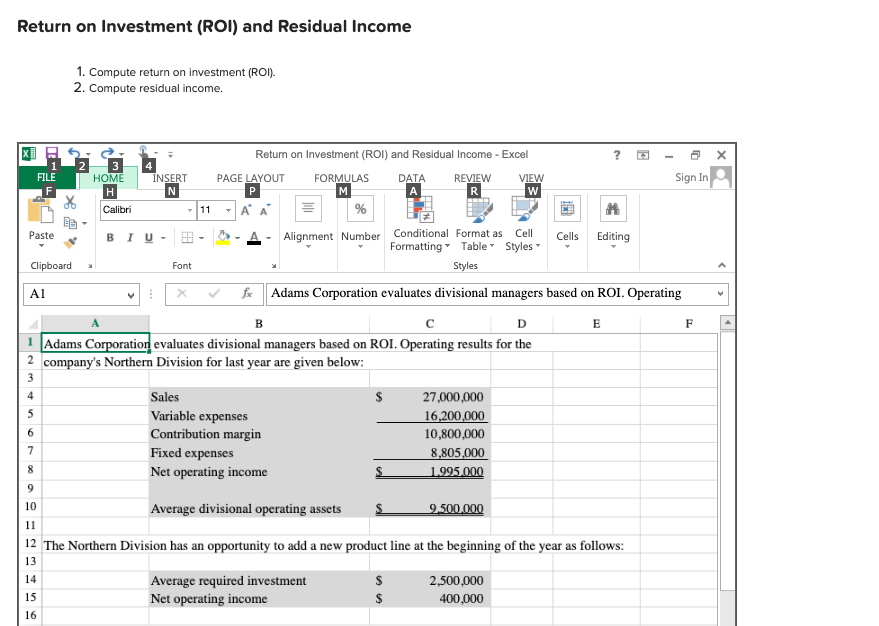Switch to the INSERT tab
The width and height of the screenshot is (879, 626).
tap(170, 178)
